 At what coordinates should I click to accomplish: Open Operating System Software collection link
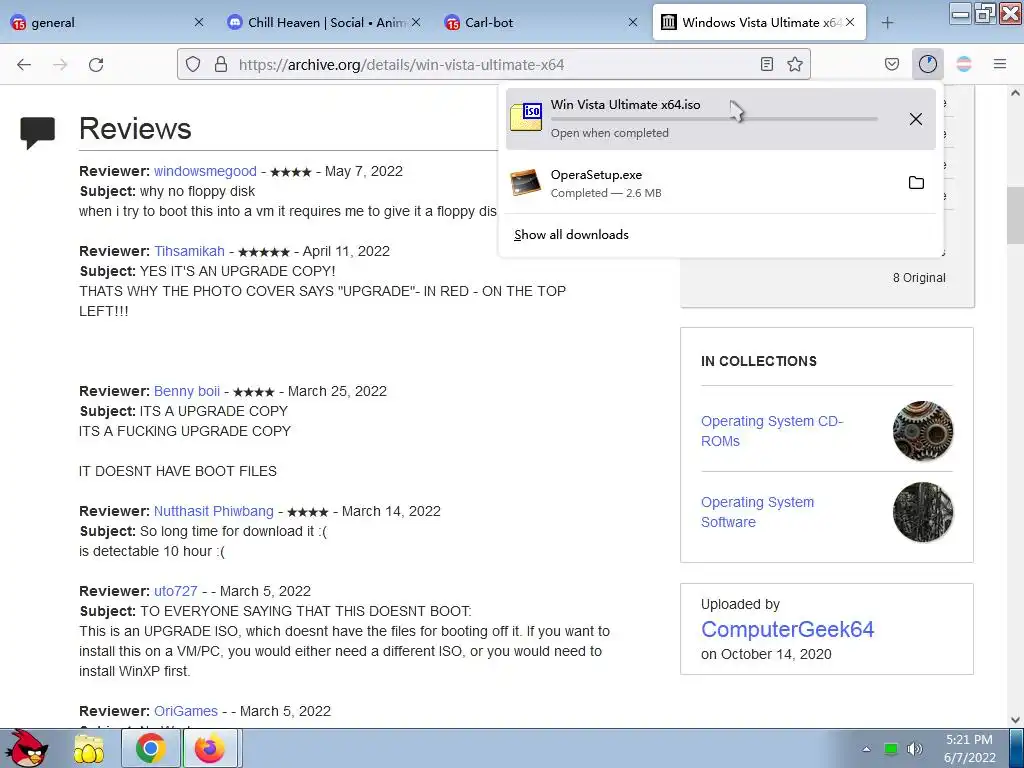[x=758, y=512]
